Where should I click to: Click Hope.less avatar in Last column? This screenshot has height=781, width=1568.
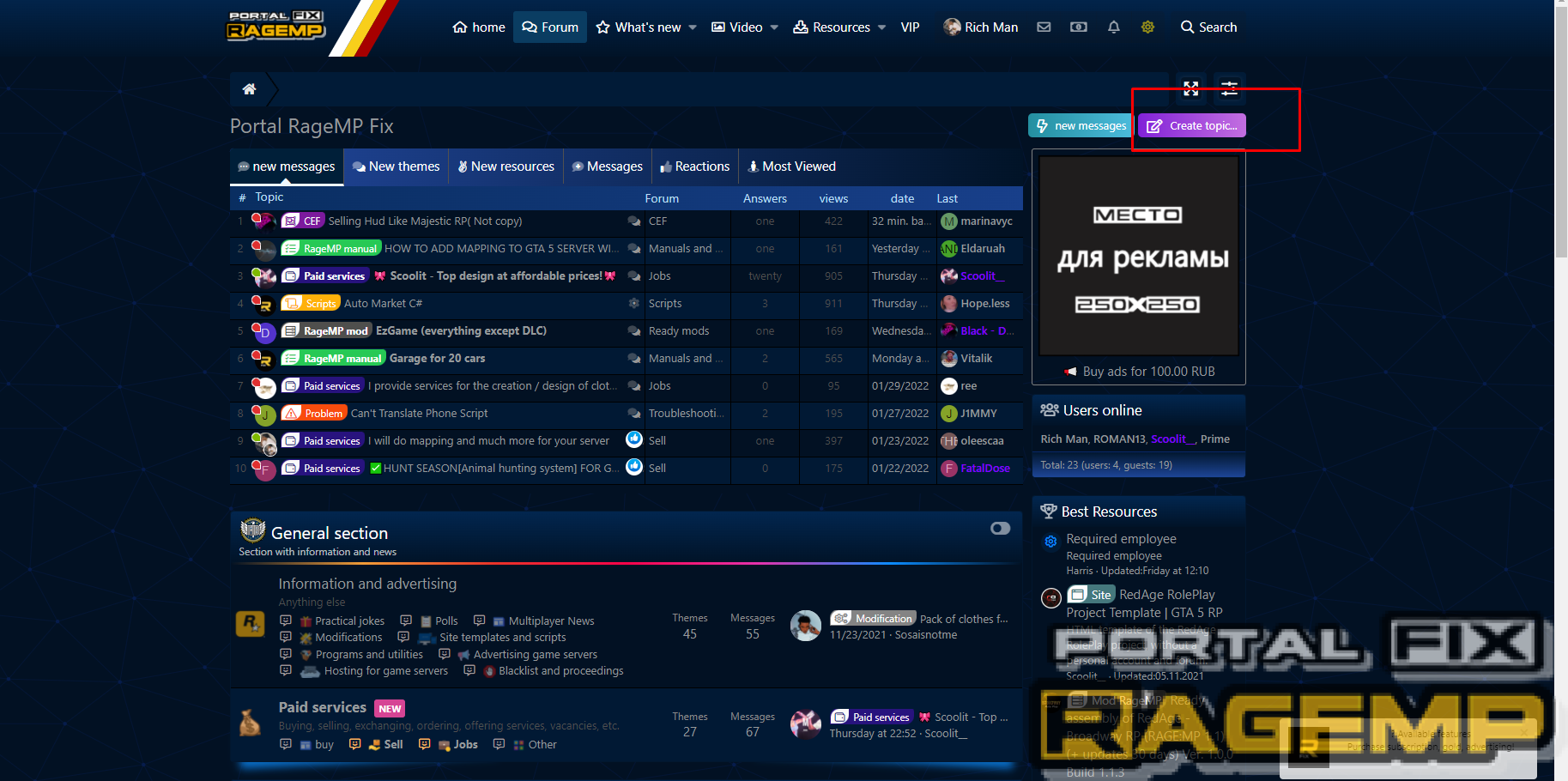point(948,304)
